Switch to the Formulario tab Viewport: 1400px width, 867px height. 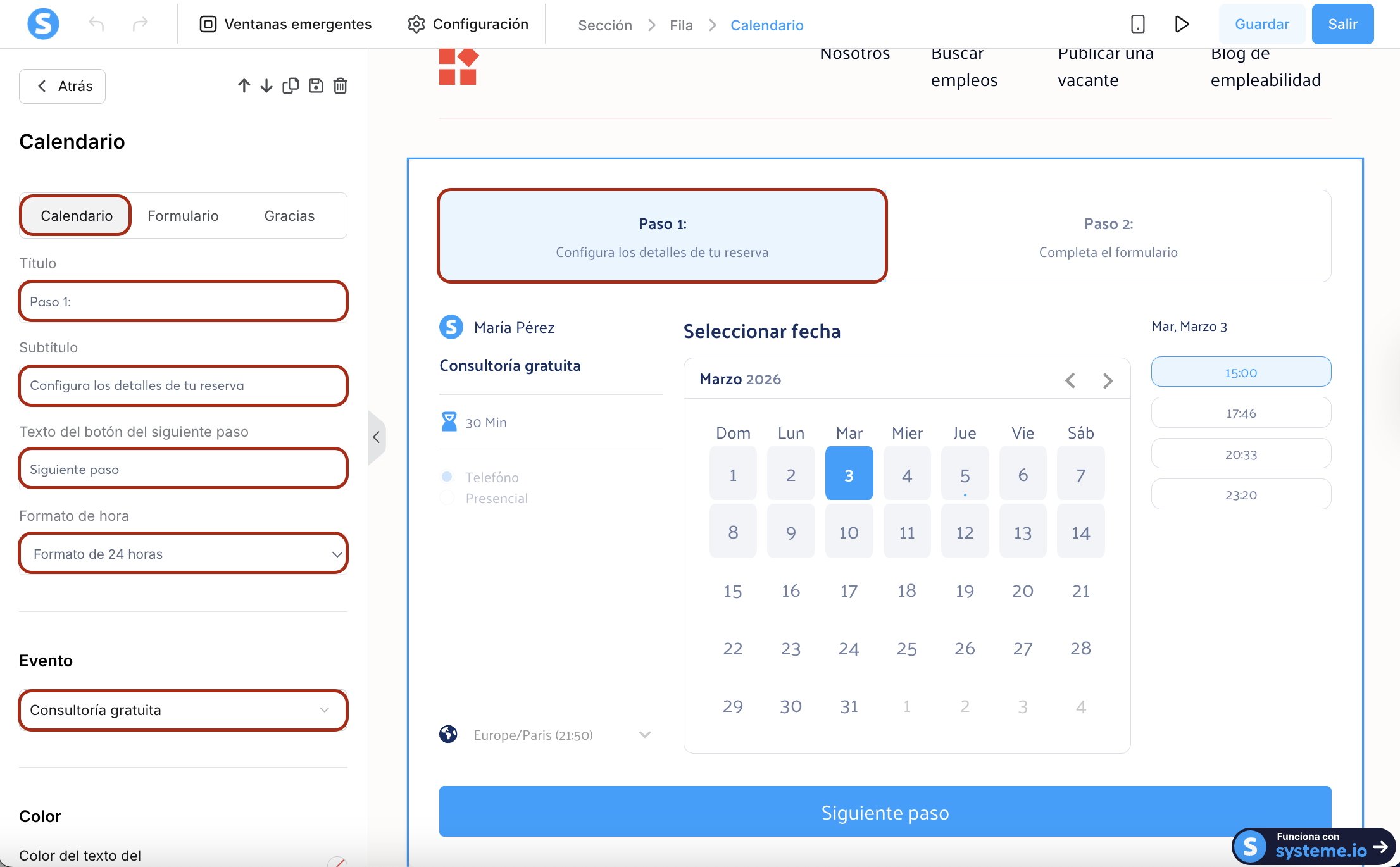[183, 216]
